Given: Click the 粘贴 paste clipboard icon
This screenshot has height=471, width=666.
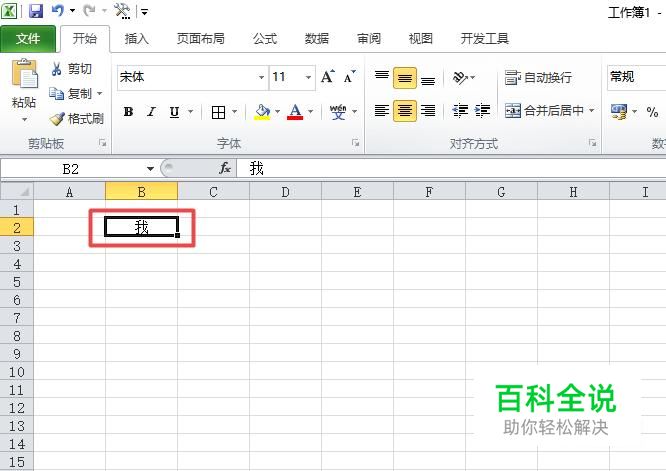Looking at the screenshot, I should [x=25, y=74].
